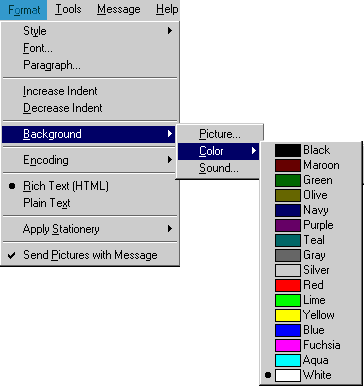
Task: Pick the Navy color swatch
Action: pyautogui.click(x=288, y=210)
